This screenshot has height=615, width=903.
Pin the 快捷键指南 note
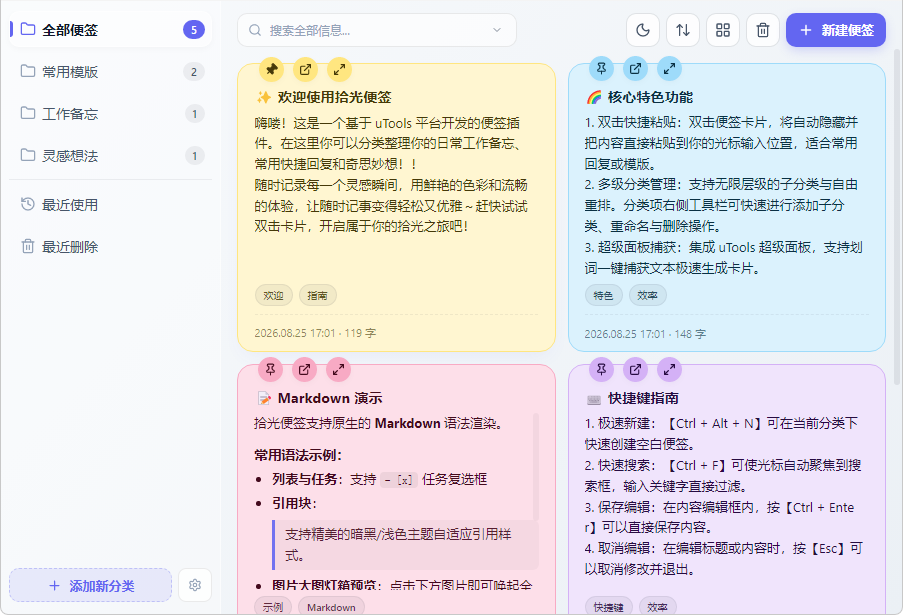point(601,370)
